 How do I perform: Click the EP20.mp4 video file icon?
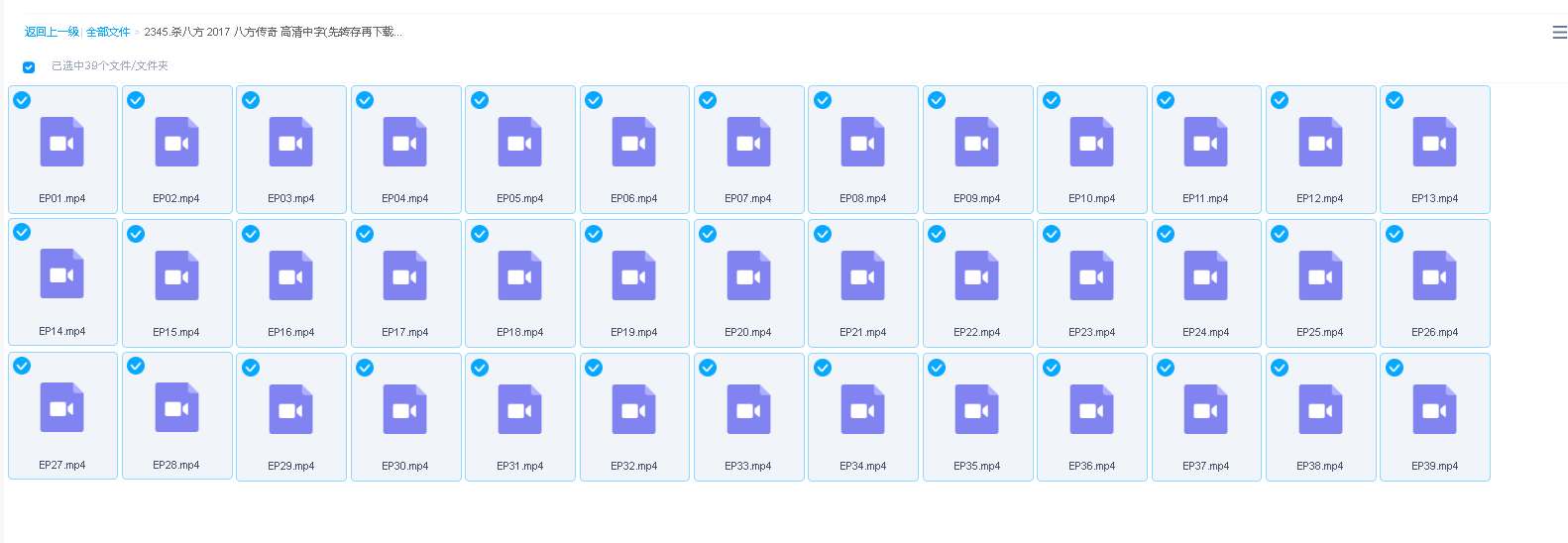(748, 276)
